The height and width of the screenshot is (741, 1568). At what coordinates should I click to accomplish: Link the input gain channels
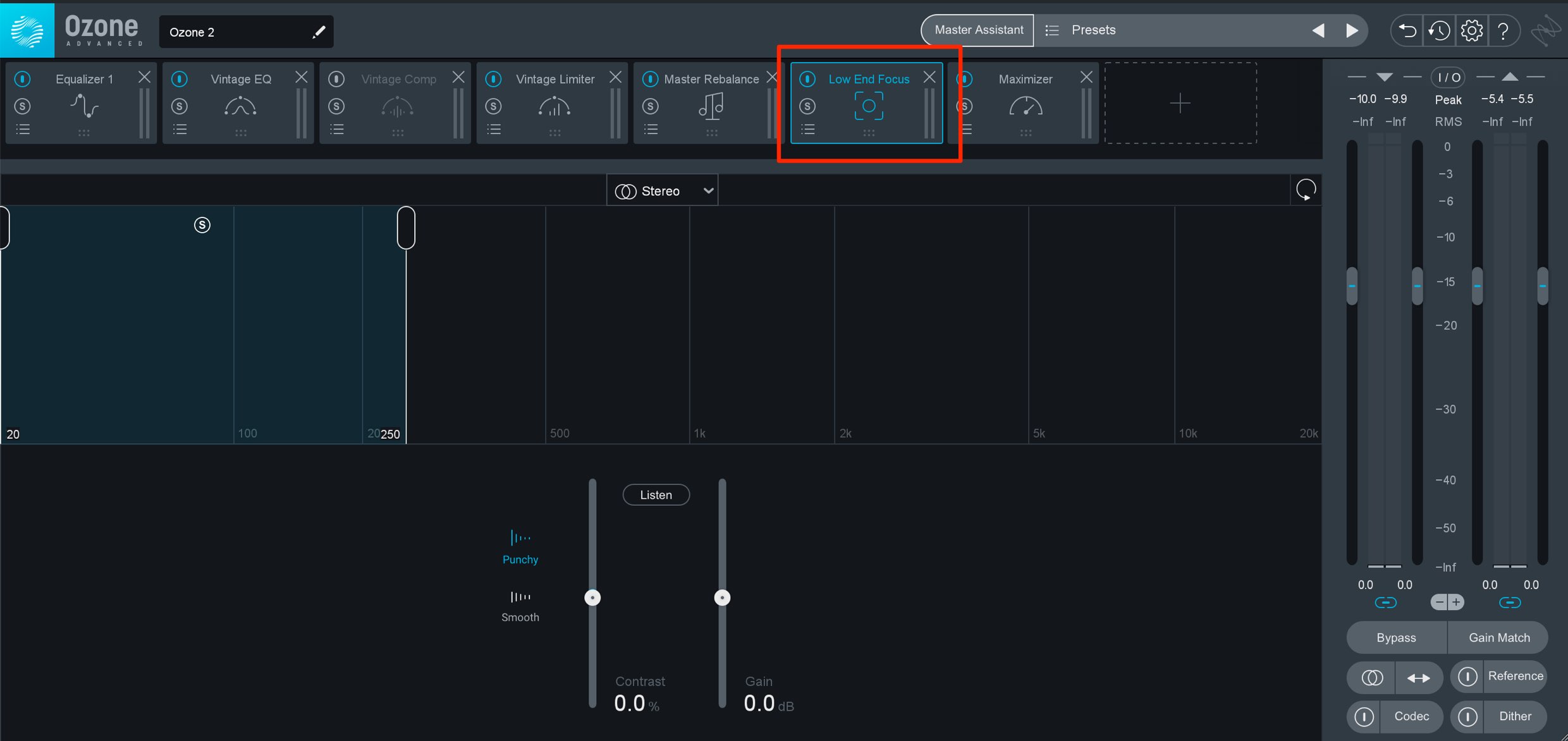pos(1386,603)
